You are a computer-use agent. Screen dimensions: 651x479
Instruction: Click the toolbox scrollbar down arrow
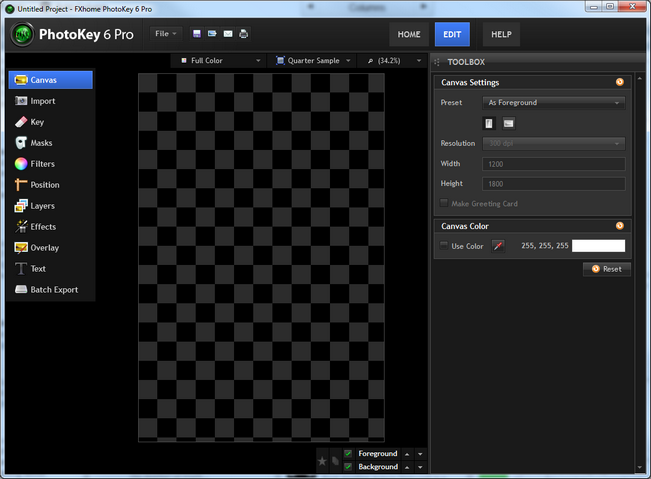click(x=640, y=468)
